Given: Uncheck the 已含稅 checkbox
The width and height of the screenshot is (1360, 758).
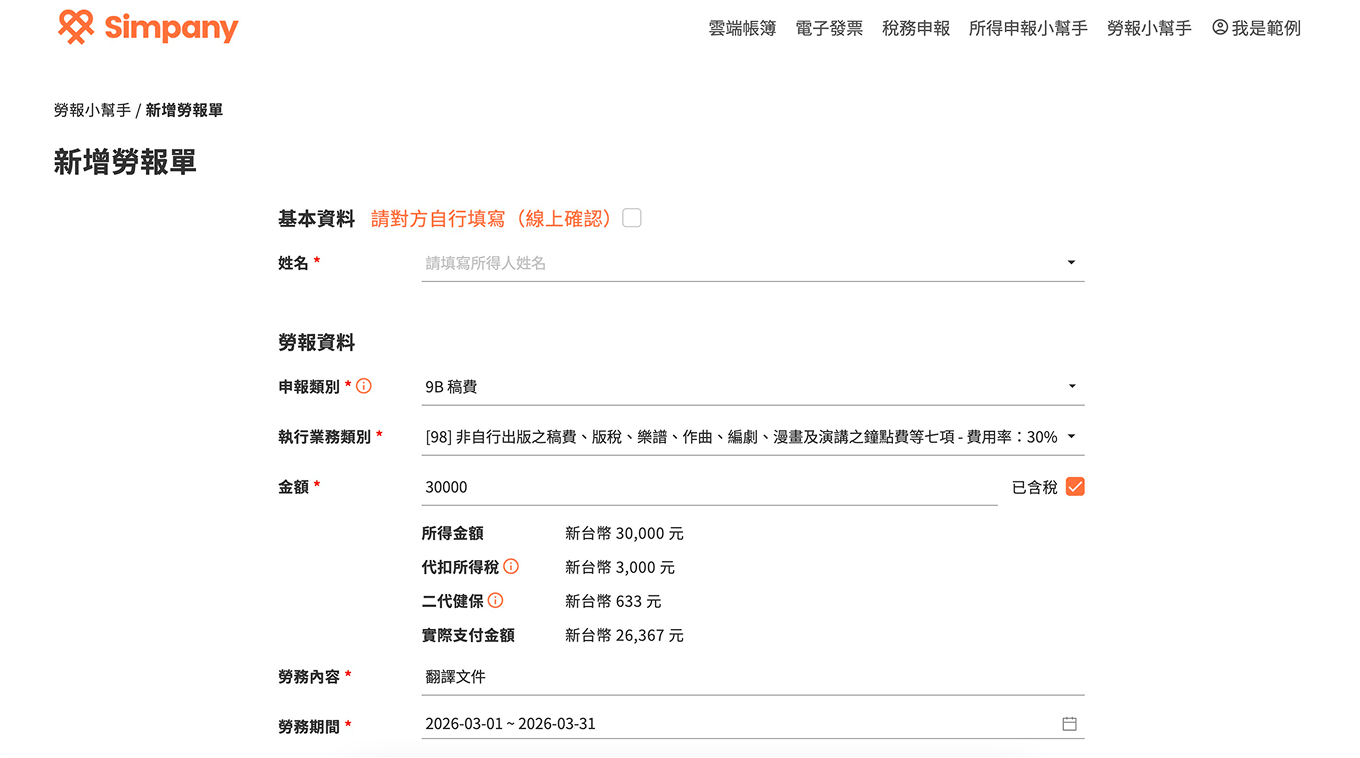Looking at the screenshot, I should [x=1077, y=486].
